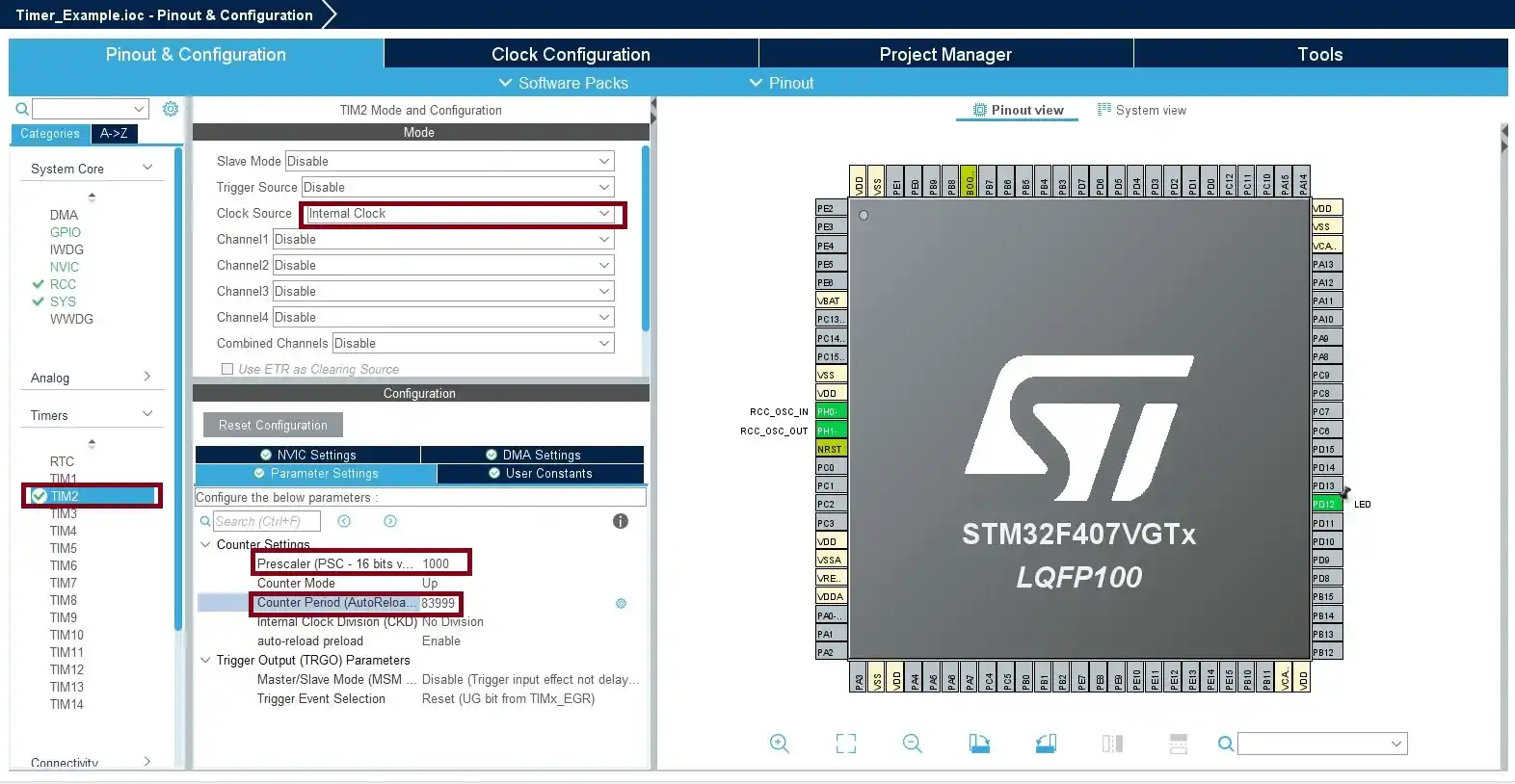1515x784 pixels.
Task: Select the Parameter Settings tab
Action: pyautogui.click(x=316, y=473)
